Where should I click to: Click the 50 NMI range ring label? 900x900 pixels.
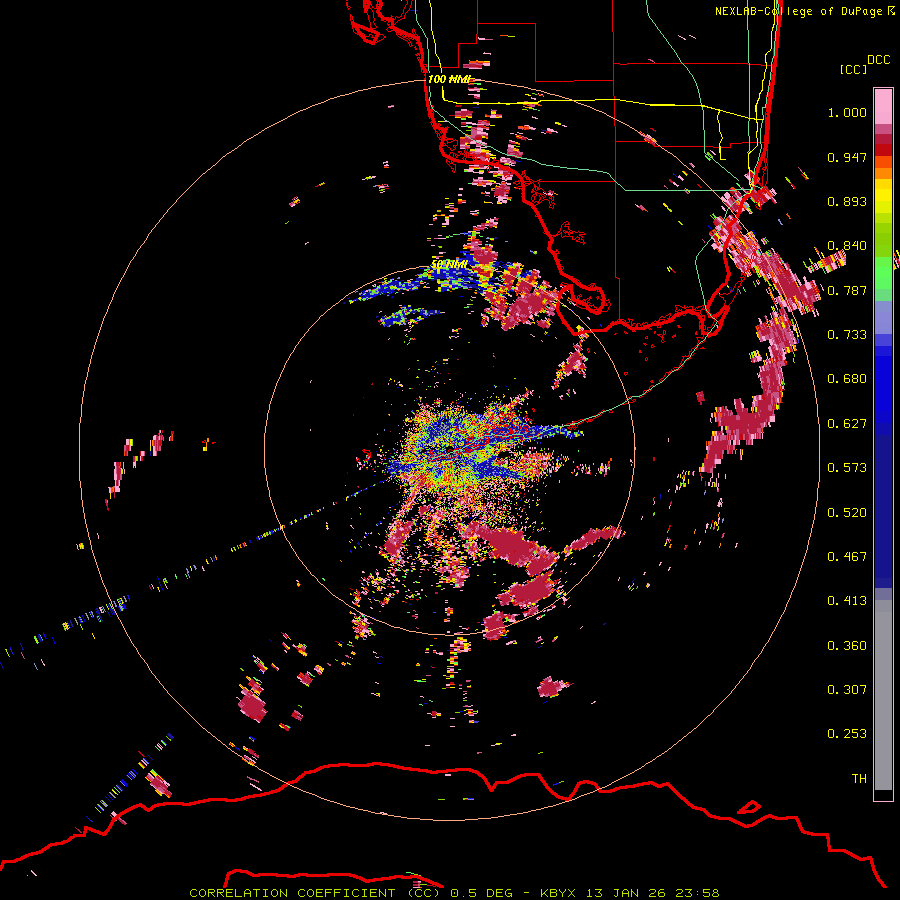click(x=449, y=265)
